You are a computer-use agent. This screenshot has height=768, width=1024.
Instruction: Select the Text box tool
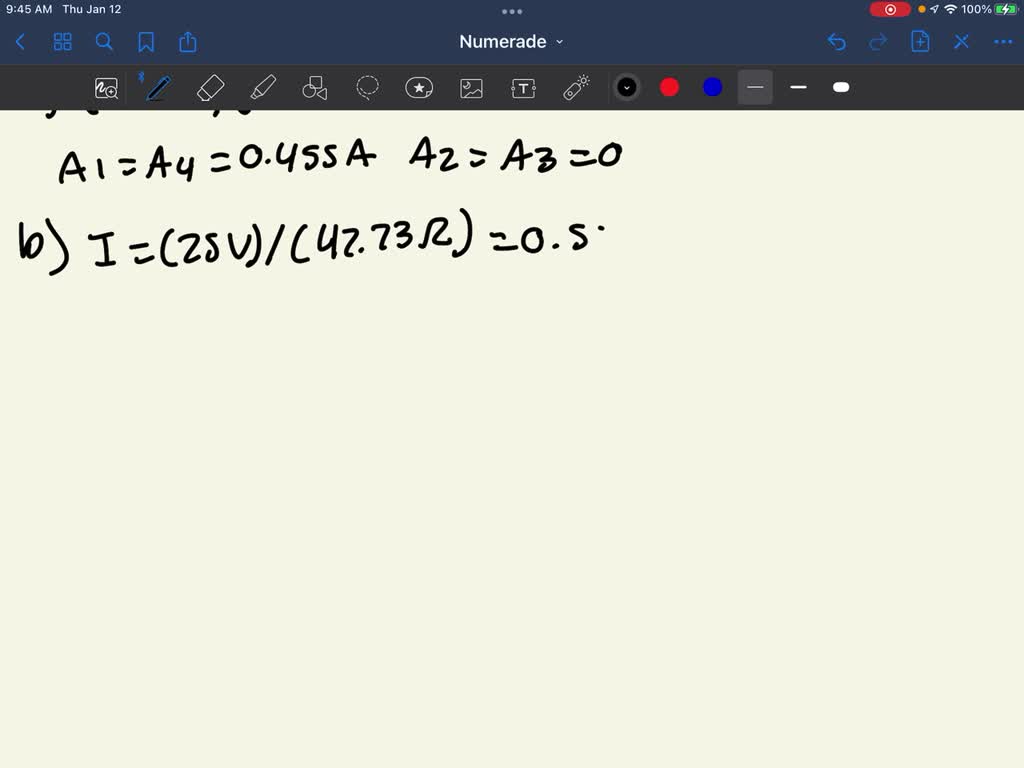[x=524, y=88]
